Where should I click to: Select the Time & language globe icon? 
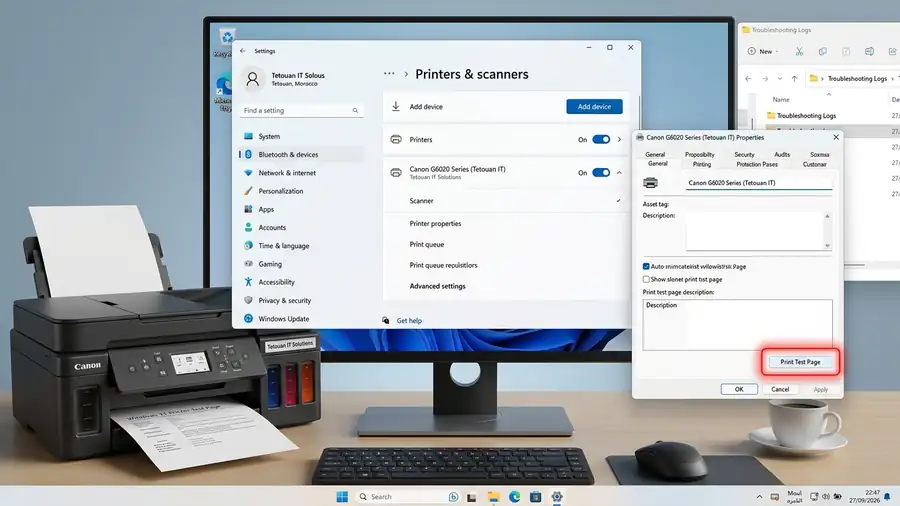248,246
